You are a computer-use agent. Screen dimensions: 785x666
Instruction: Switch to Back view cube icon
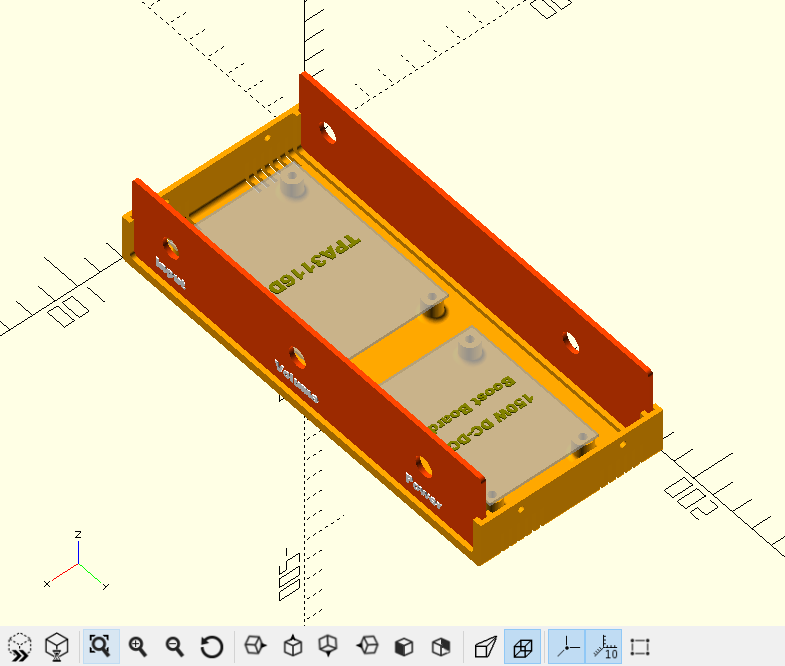pos(441,646)
